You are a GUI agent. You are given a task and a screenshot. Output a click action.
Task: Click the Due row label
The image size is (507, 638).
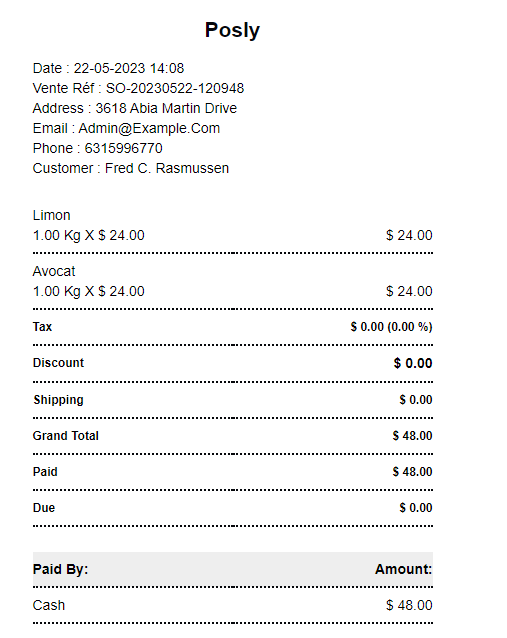pyautogui.click(x=44, y=508)
